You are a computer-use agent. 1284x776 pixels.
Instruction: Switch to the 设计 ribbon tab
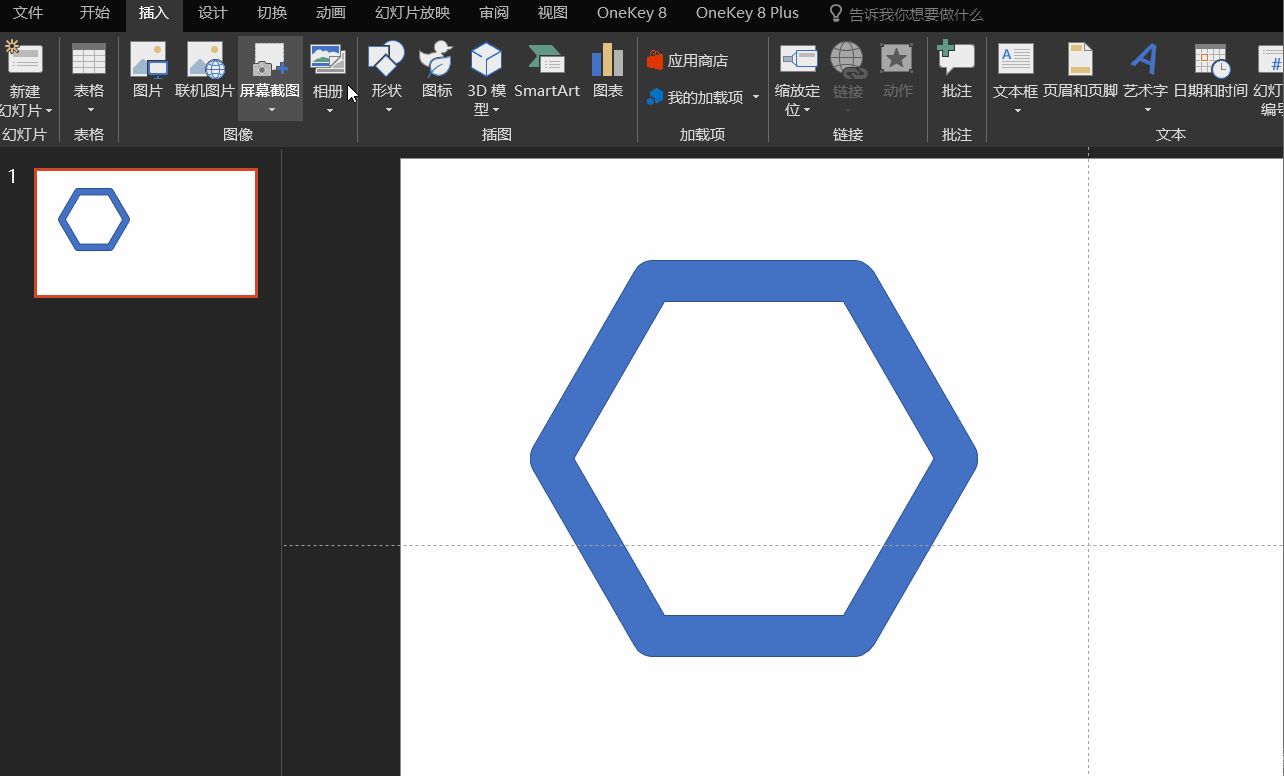[x=213, y=14]
